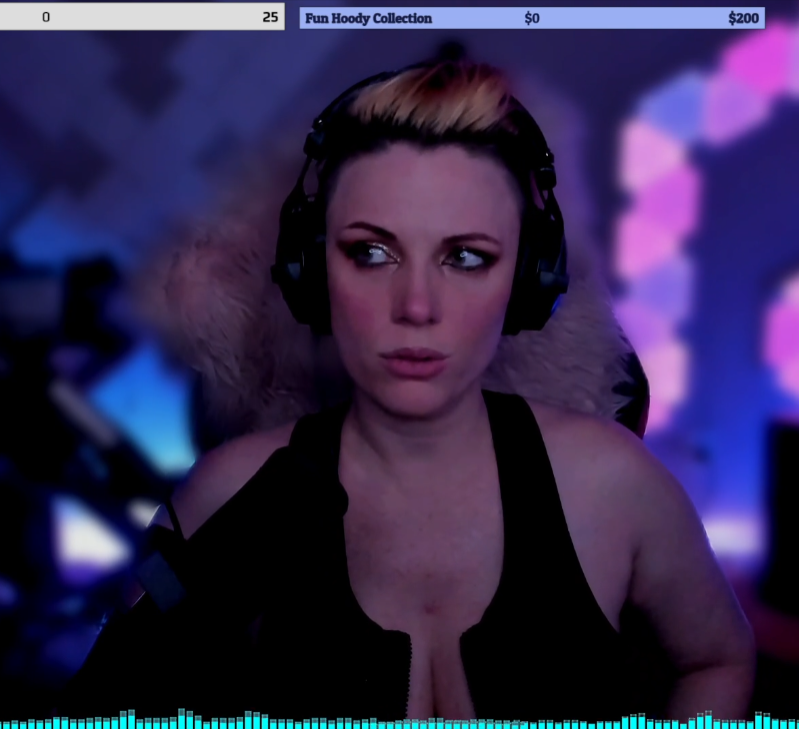Click the "Fun Hoody Collection" label
Viewport: 799px width, 729px height.
tap(368, 19)
